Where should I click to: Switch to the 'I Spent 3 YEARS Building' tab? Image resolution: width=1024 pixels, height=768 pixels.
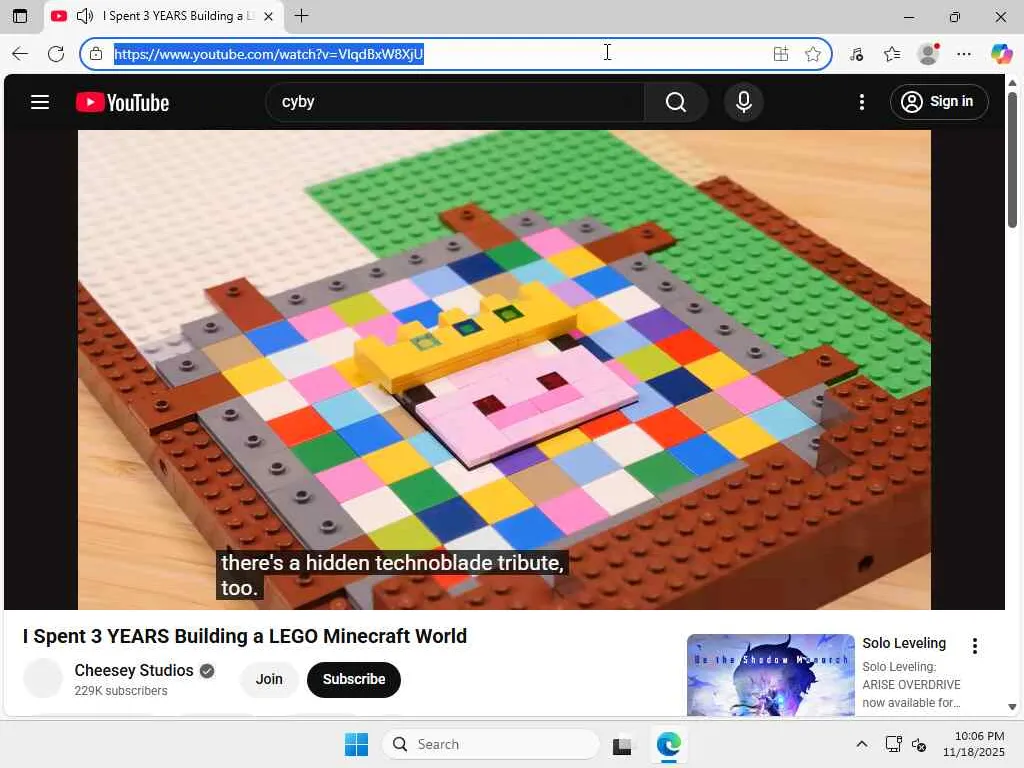click(x=164, y=16)
